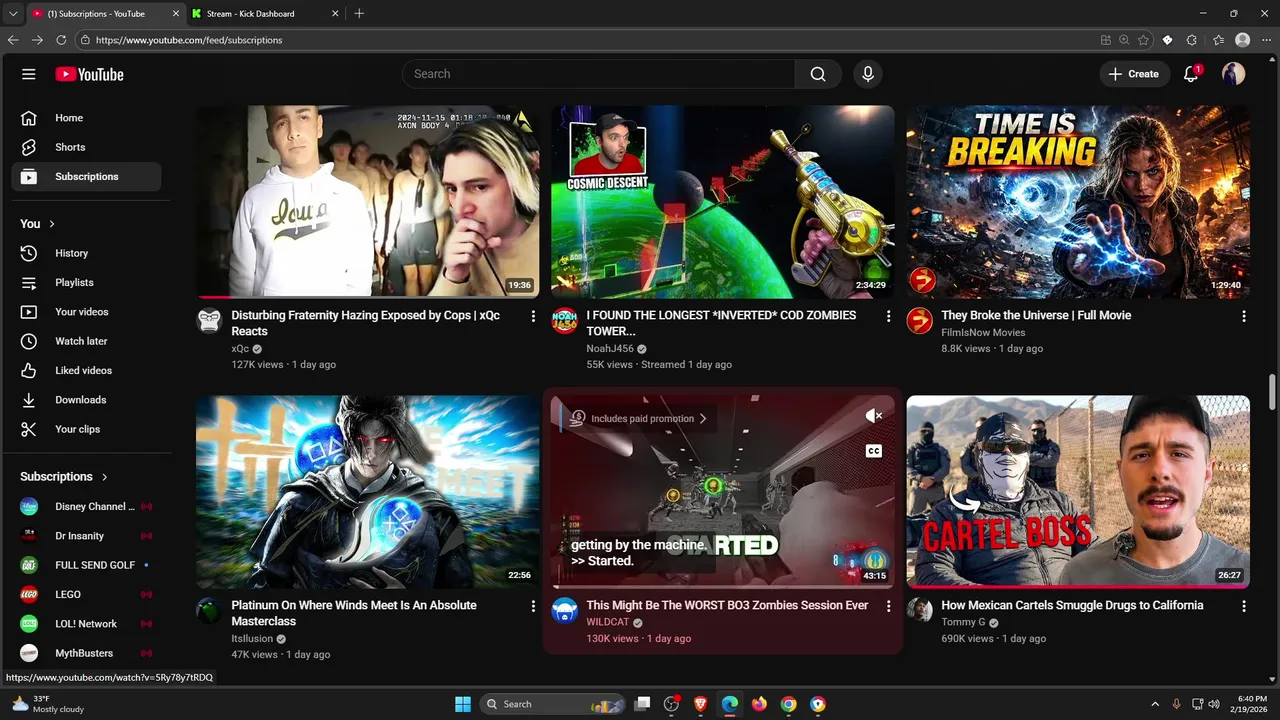Expand the Subscriptions section chevron
Viewport: 1280px width, 720px height.
click(x=104, y=477)
